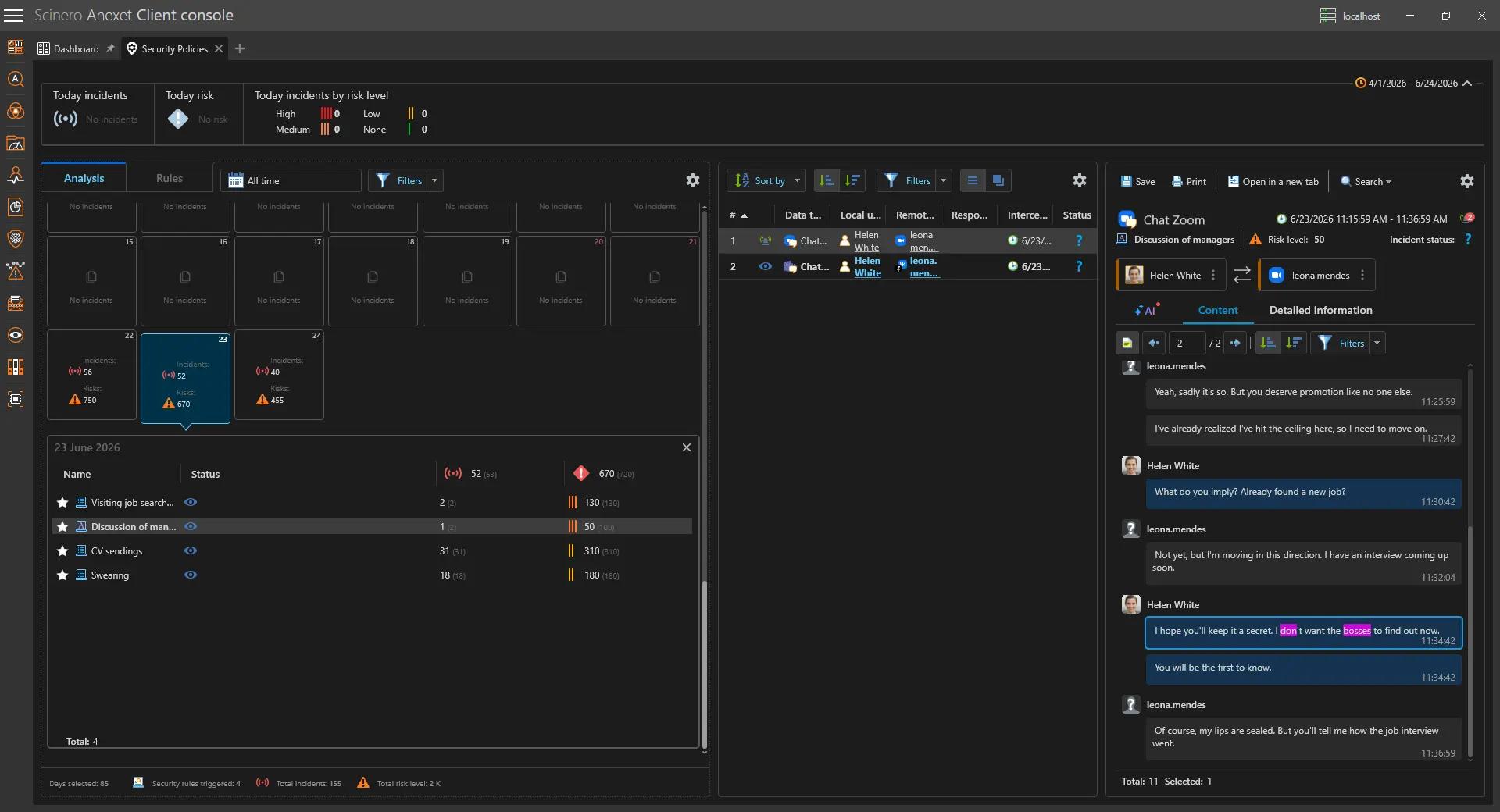1500x812 pixels.
Task: Click the message page number field
Action: pos(1186,344)
